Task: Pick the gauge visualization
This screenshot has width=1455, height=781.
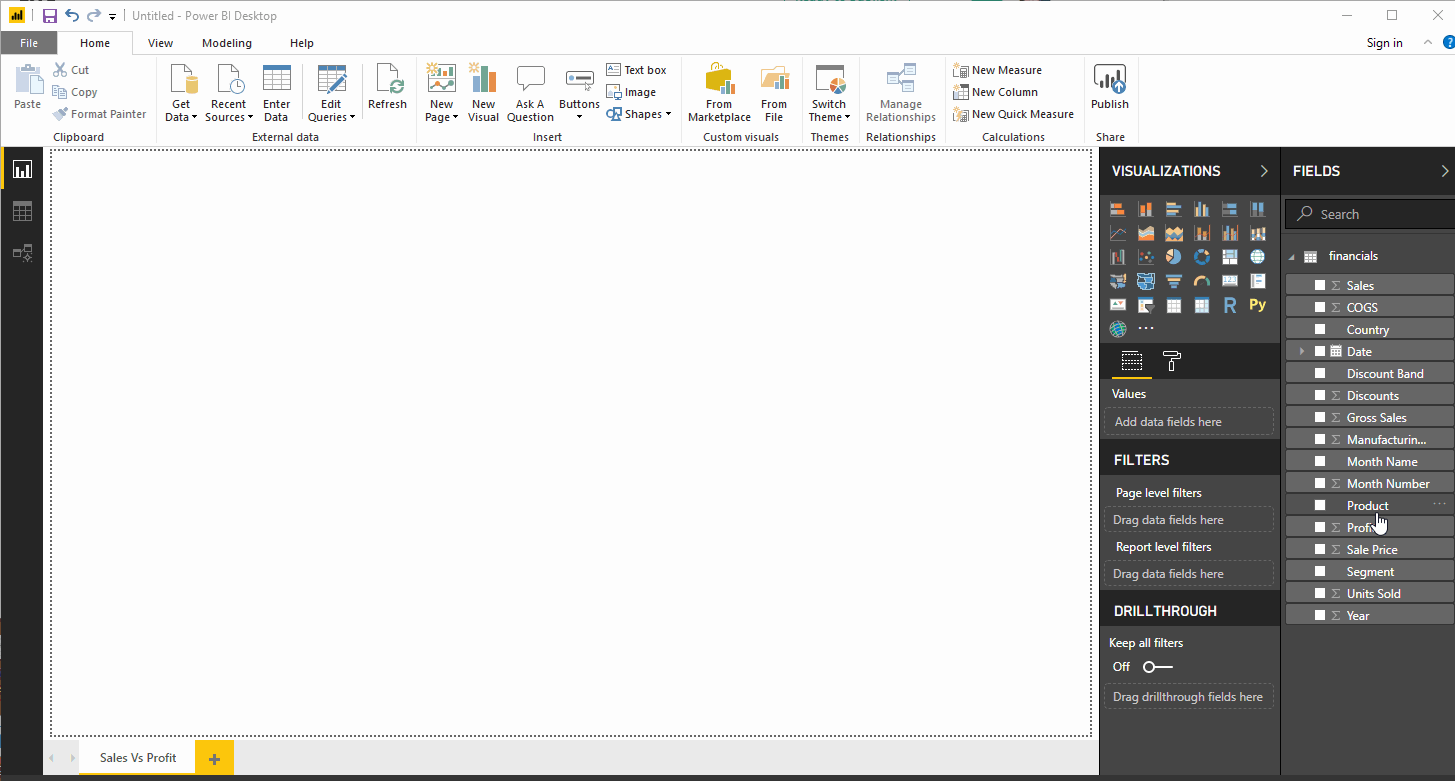Action: point(1202,281)
